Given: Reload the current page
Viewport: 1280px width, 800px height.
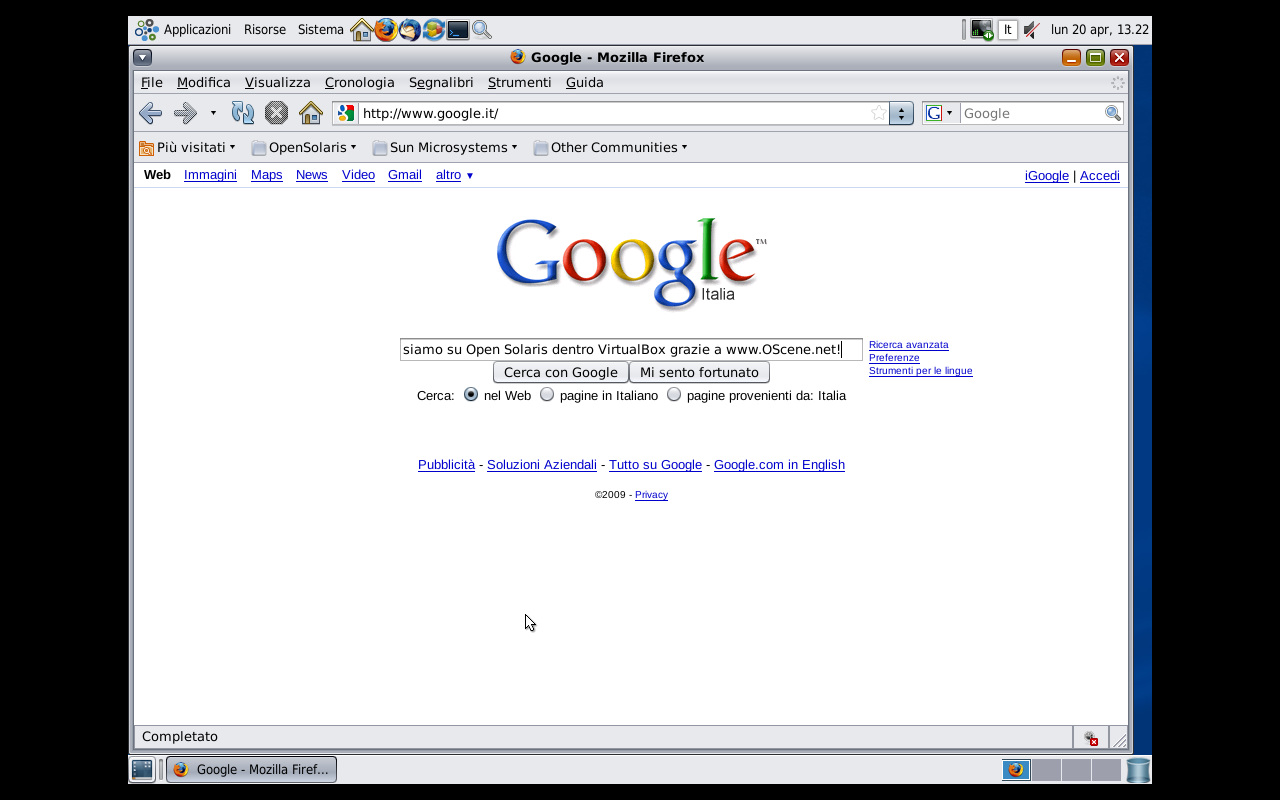Looking at the screenshot, I should pyautogui.click(x=243, y=113).
